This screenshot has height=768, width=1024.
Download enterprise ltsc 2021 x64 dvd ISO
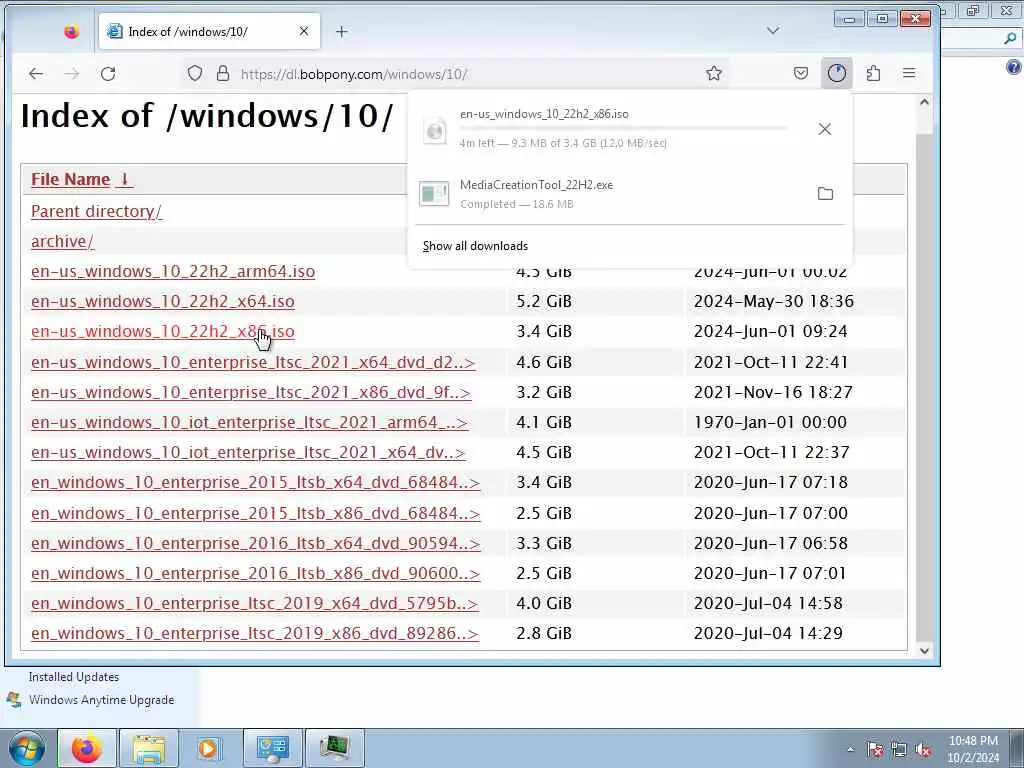pos(253,362)
